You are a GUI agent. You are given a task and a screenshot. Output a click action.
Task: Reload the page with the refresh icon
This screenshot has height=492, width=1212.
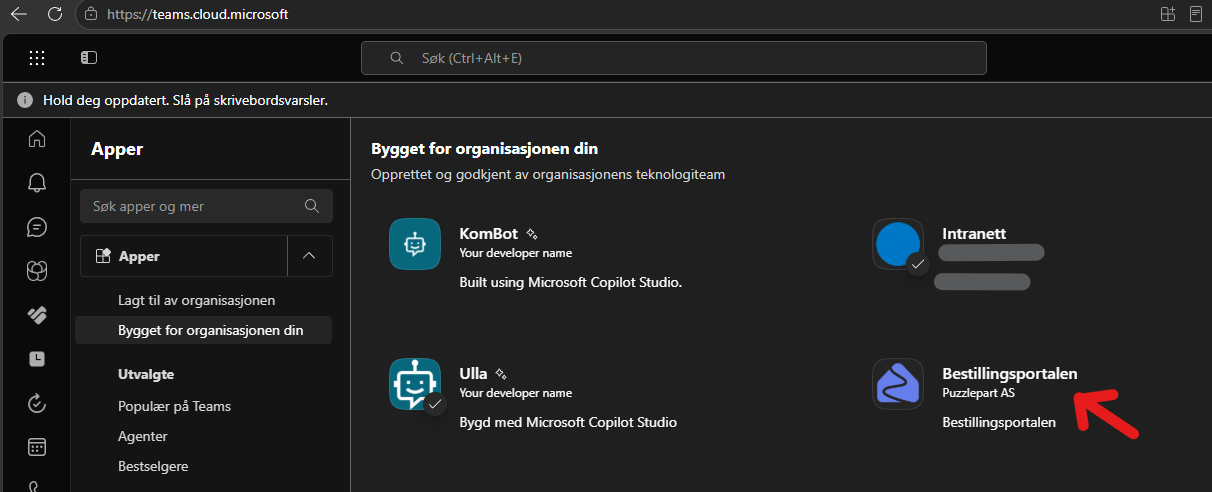click(55, 14)
